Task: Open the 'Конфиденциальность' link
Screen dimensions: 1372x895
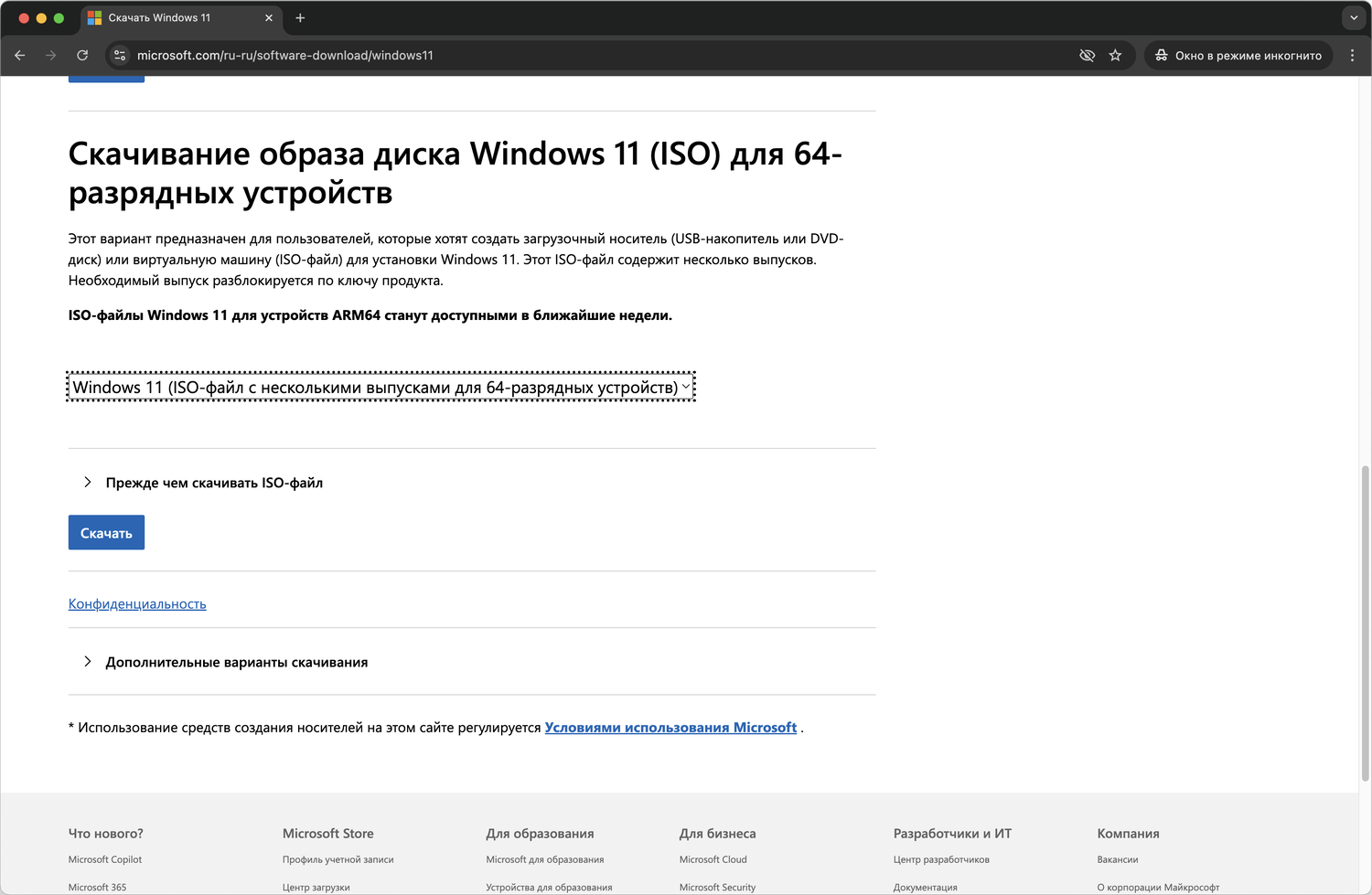Action: coord(137,604)
